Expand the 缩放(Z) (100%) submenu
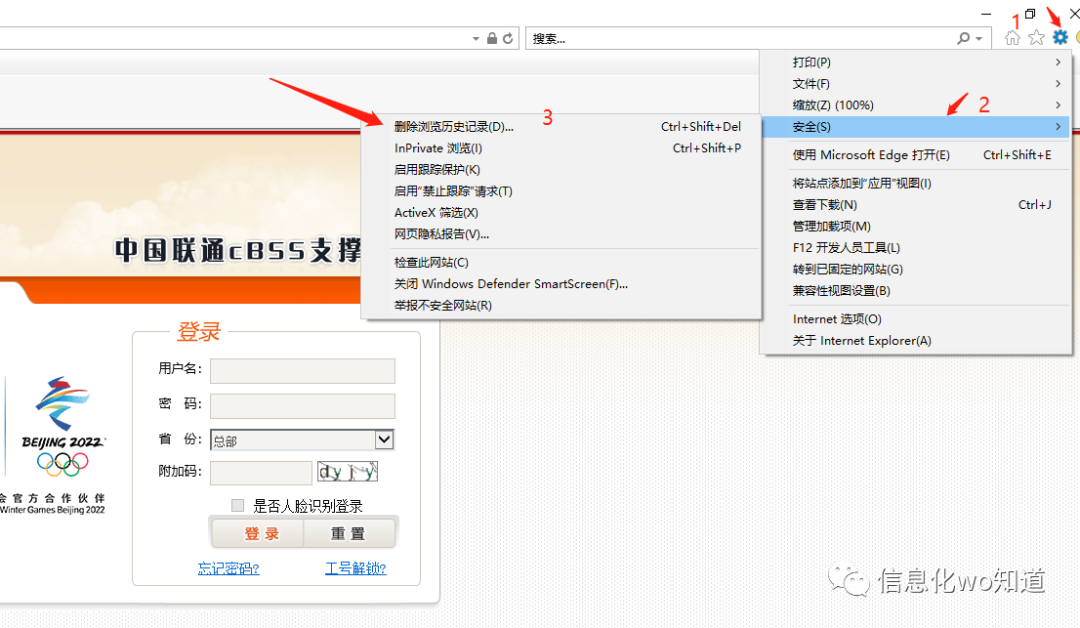Image resolution: width=1080 pixels, height=628 pixels. click(x=916, y=105)
